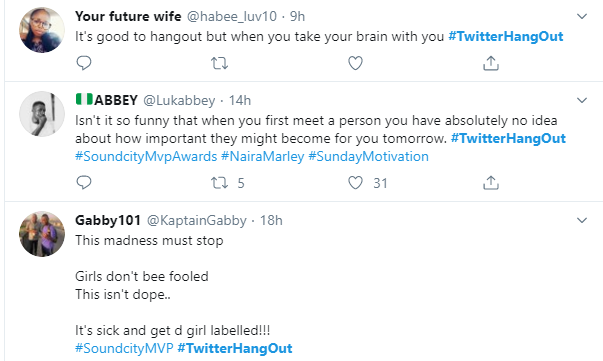Screen dimensions: 603x361
Task: Reply to the habee_luv10 tweet
Action: pyautogui.click(x=84, y=63)
